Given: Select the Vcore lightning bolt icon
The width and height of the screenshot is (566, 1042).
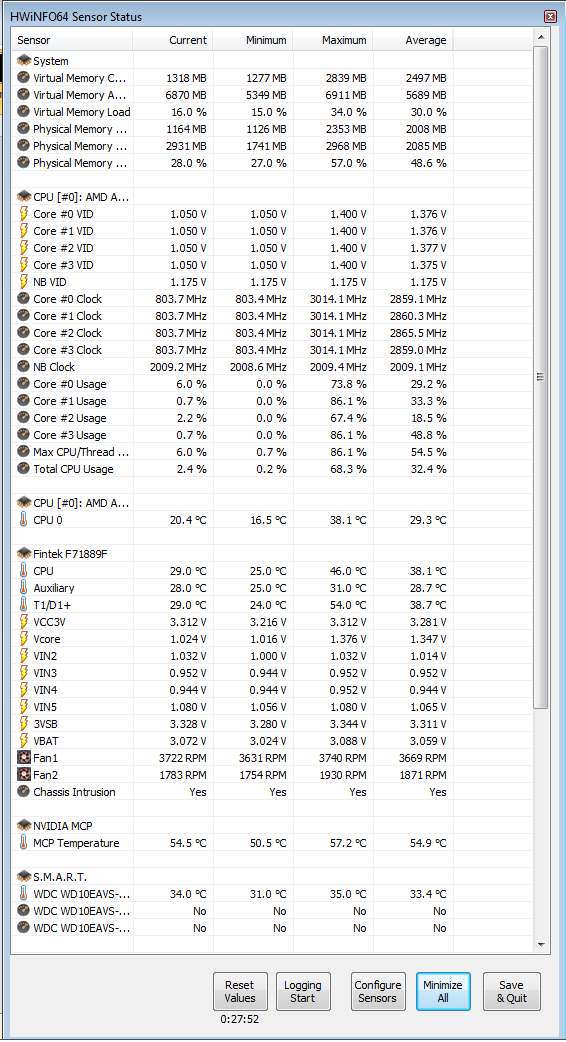Looking at the screenshot, I should [x=24, y=639].
